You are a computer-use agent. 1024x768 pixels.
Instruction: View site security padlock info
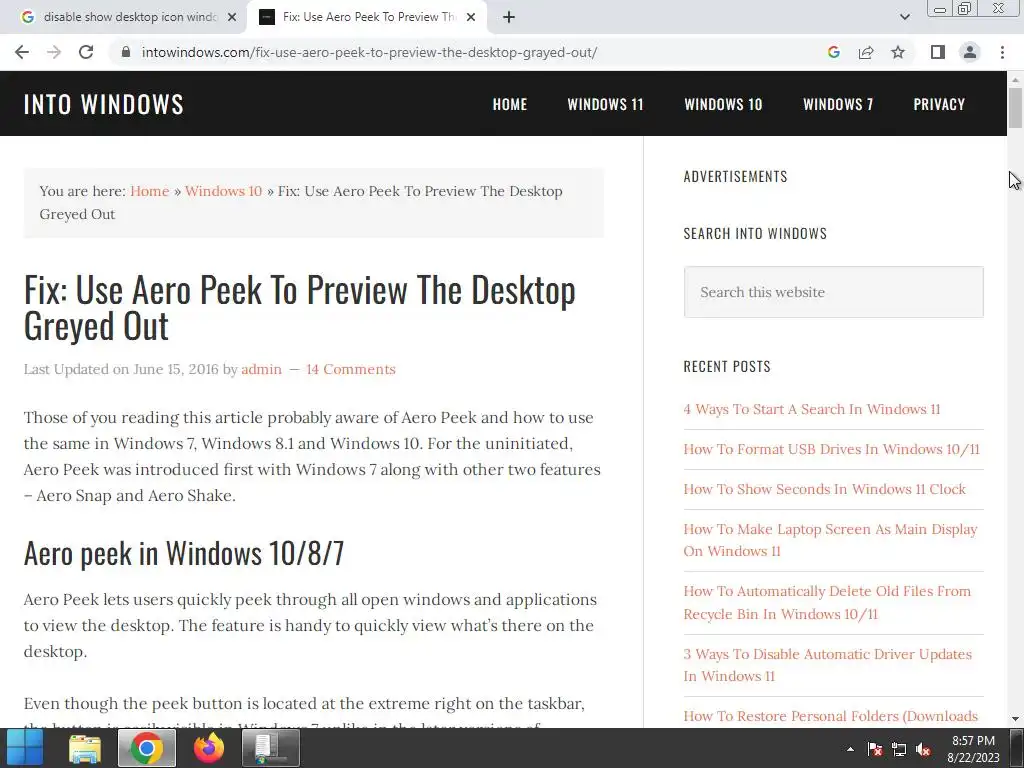coord(126,52)
